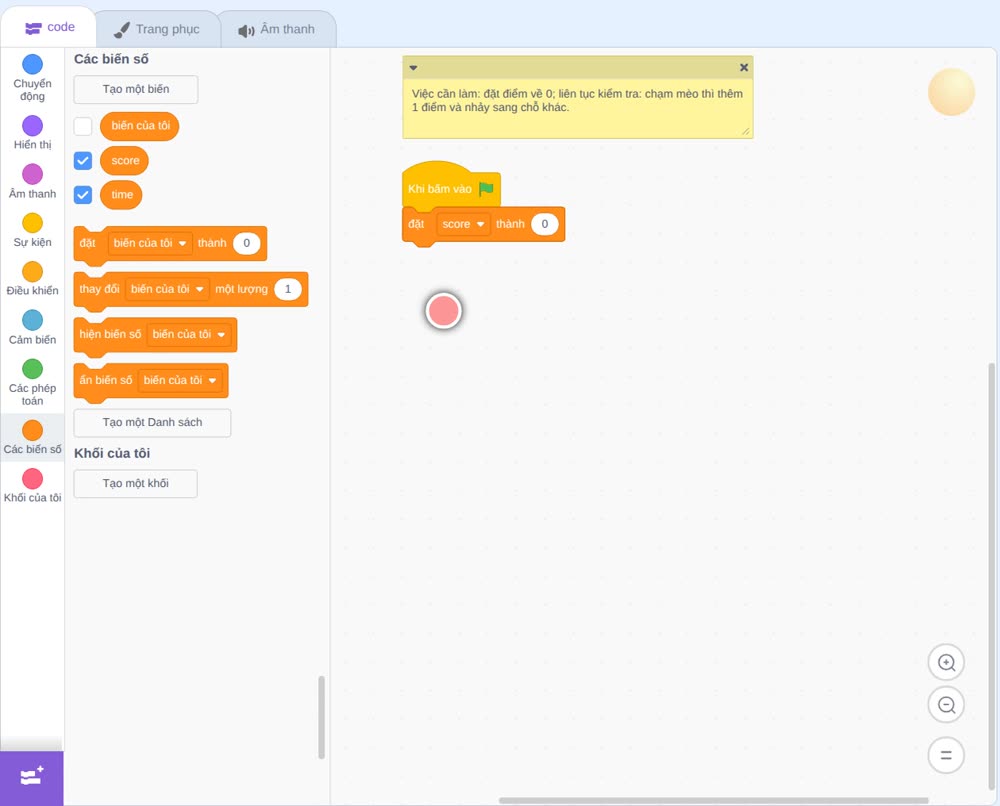Open the Các phép toán category

(33, 383)
